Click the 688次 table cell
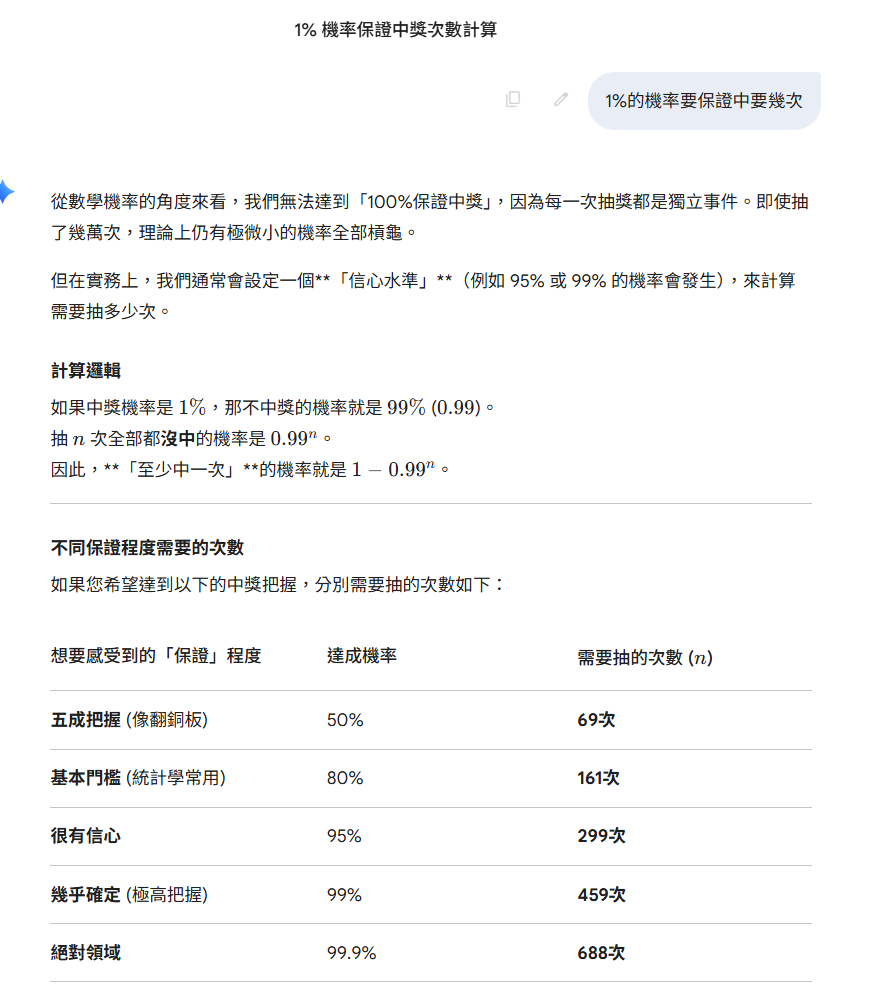The width and height of the screenshot is (873, 993). (601, 953)
